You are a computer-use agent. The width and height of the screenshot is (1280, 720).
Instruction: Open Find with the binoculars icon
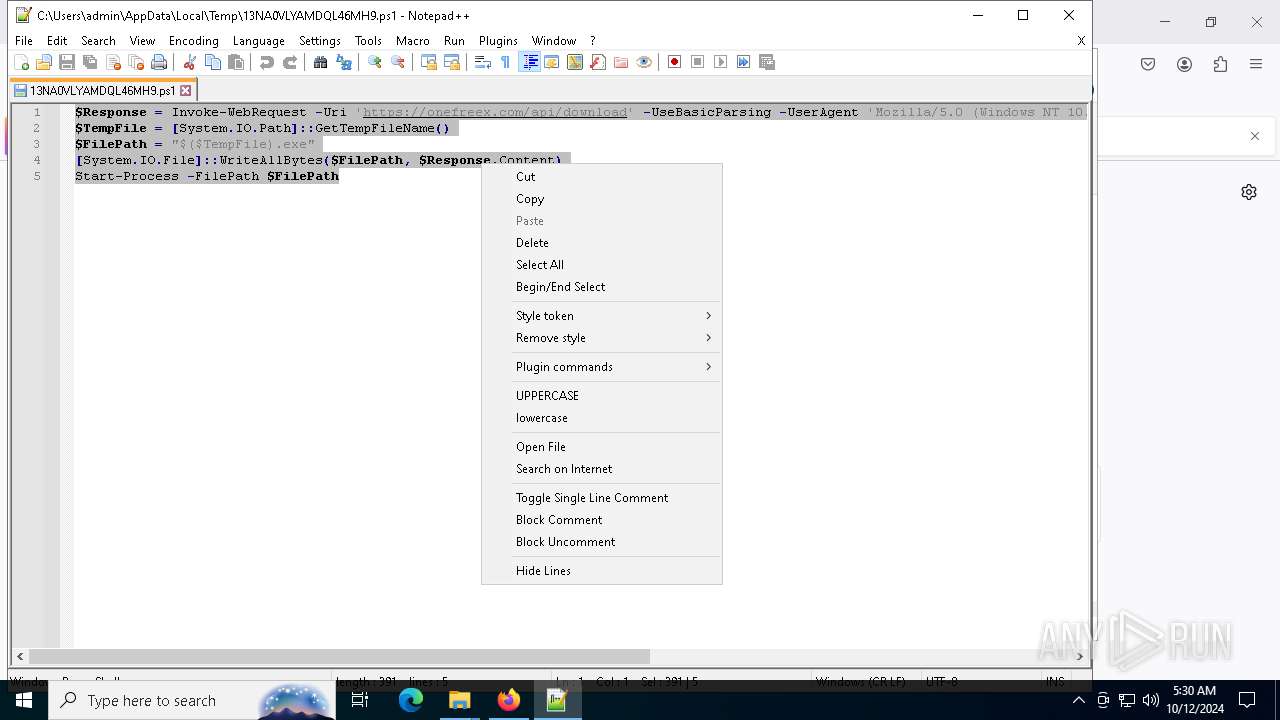pyautogui.click(x=320, y=62)
